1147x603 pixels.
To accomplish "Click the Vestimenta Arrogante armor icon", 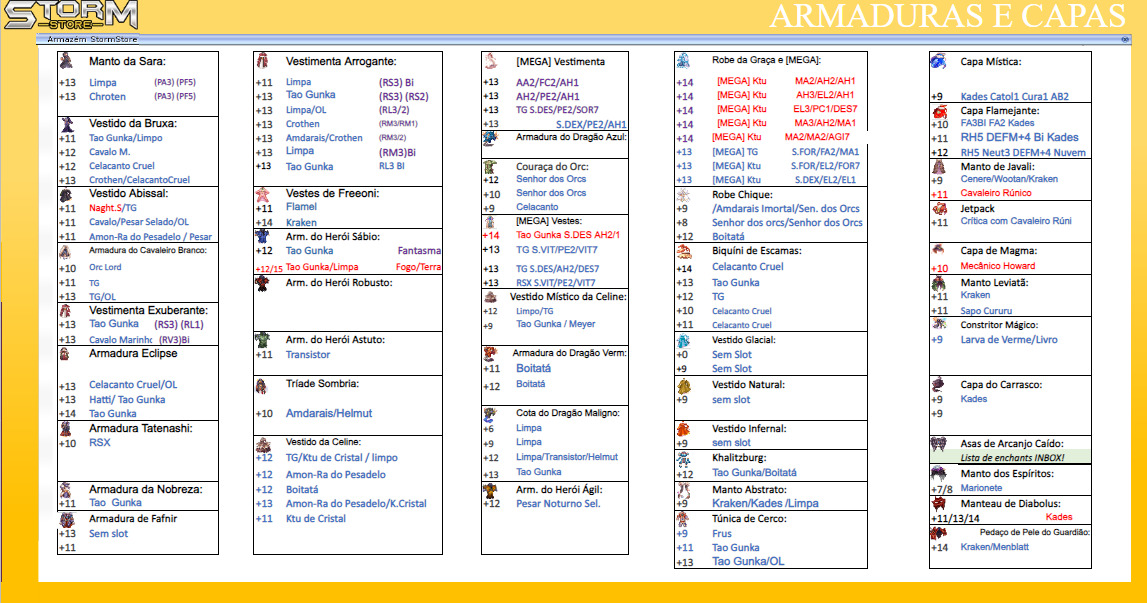I will [x=262, y=60].
